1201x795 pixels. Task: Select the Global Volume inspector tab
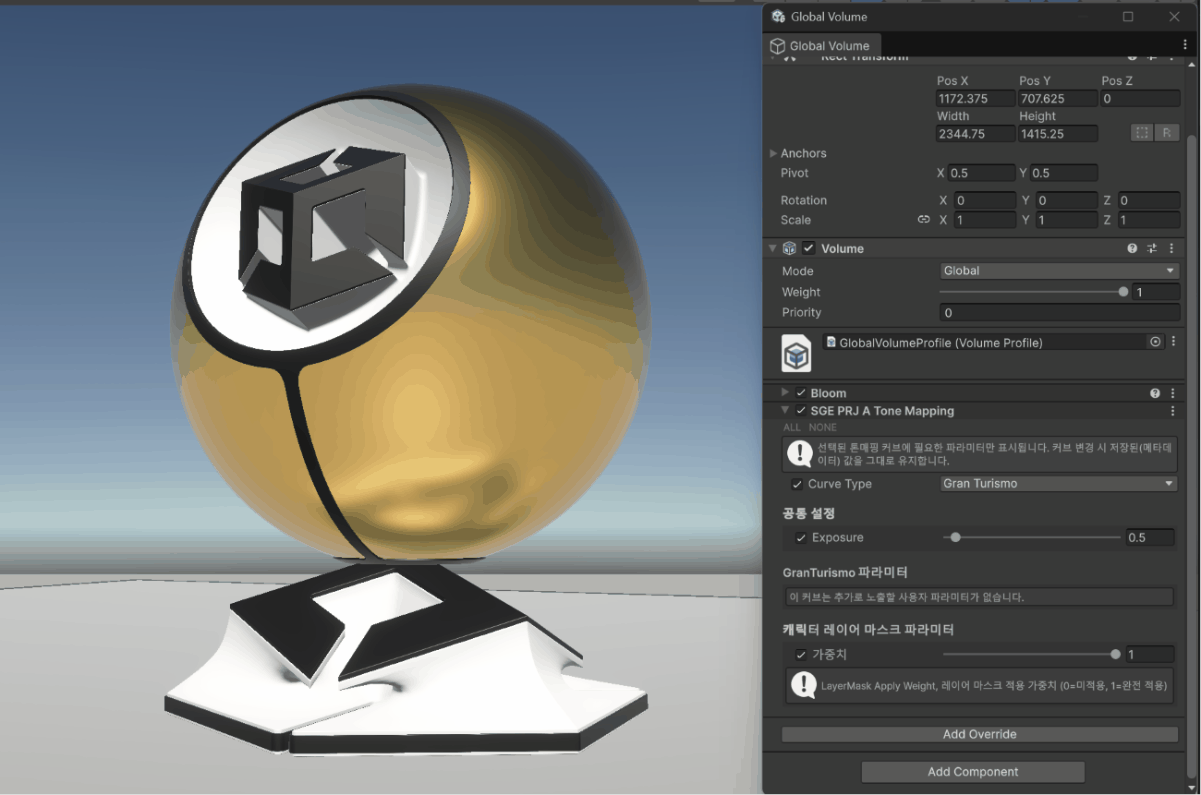tap(822, 45)
